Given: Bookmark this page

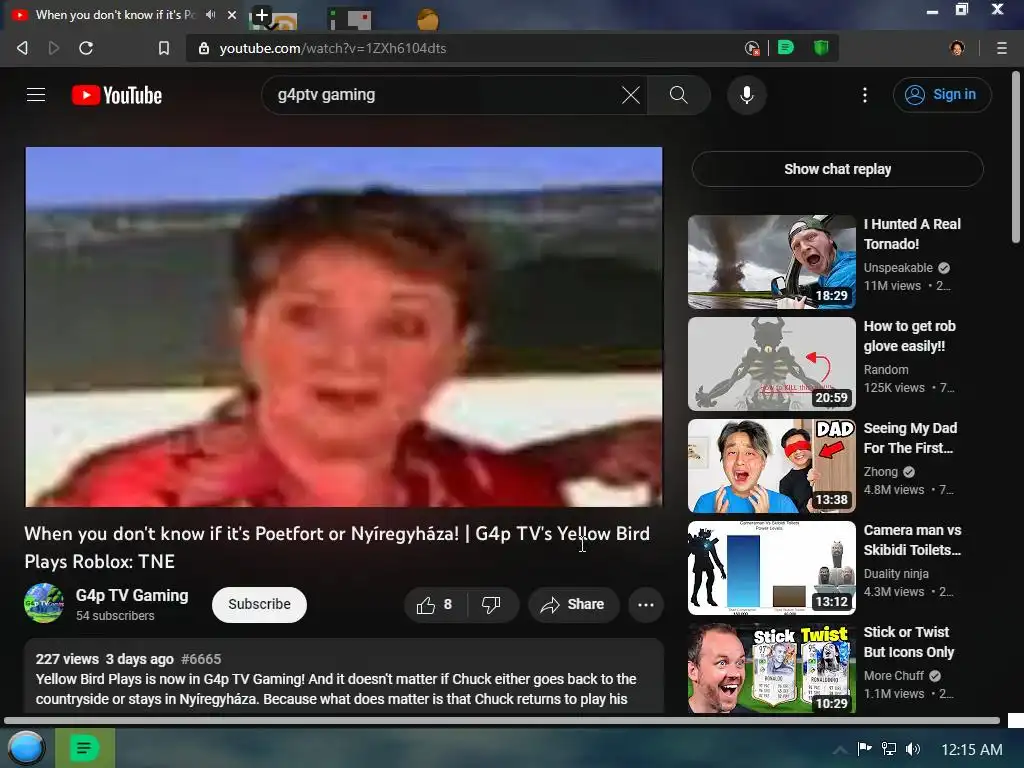Looking at the screenshot, I should point(164,48).
